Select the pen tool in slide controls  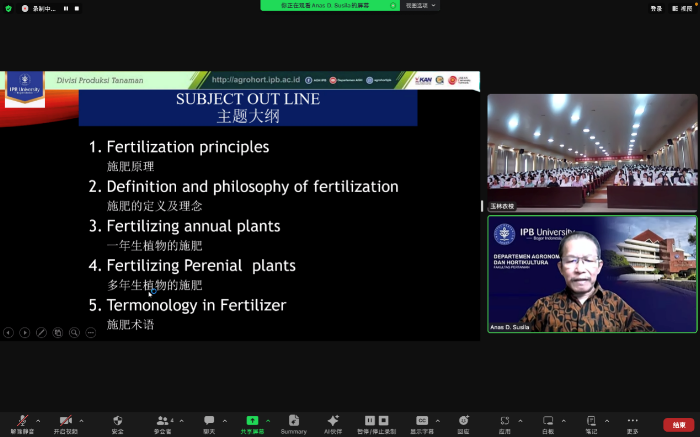coord(41,332)
